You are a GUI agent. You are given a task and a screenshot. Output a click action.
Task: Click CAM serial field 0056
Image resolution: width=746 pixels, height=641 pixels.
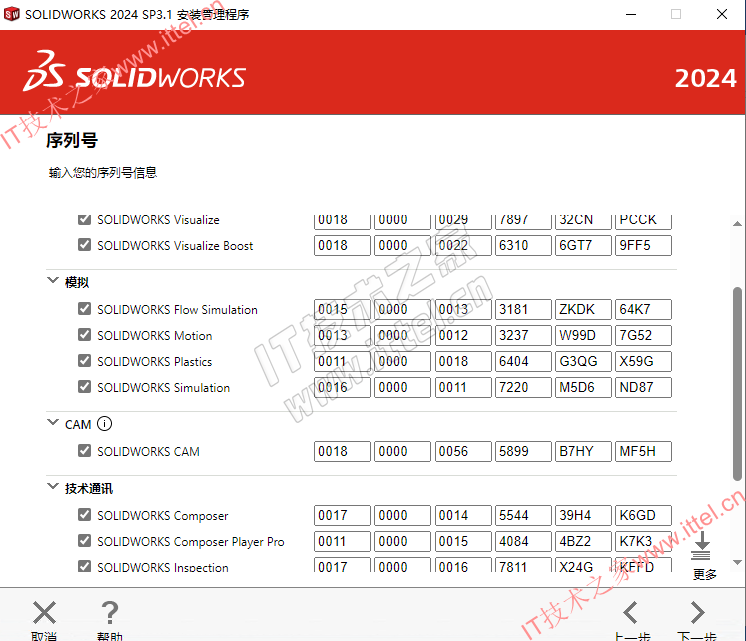[x=463, y=452]
